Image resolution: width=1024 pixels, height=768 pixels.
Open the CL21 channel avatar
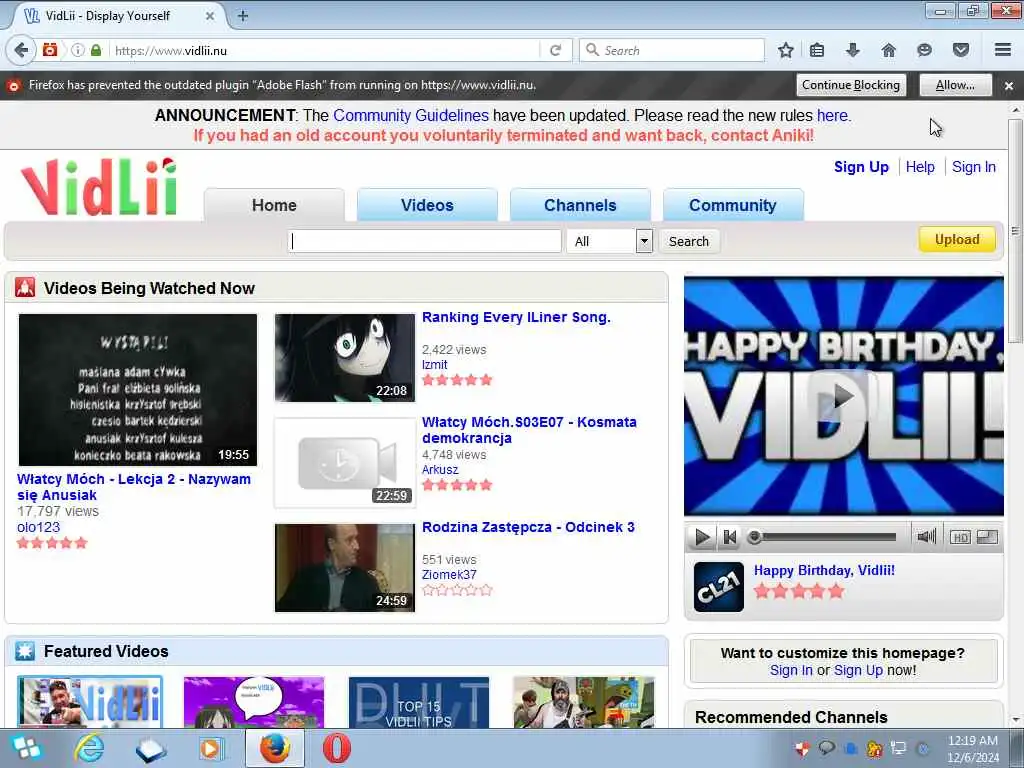(x=718, y=586)
